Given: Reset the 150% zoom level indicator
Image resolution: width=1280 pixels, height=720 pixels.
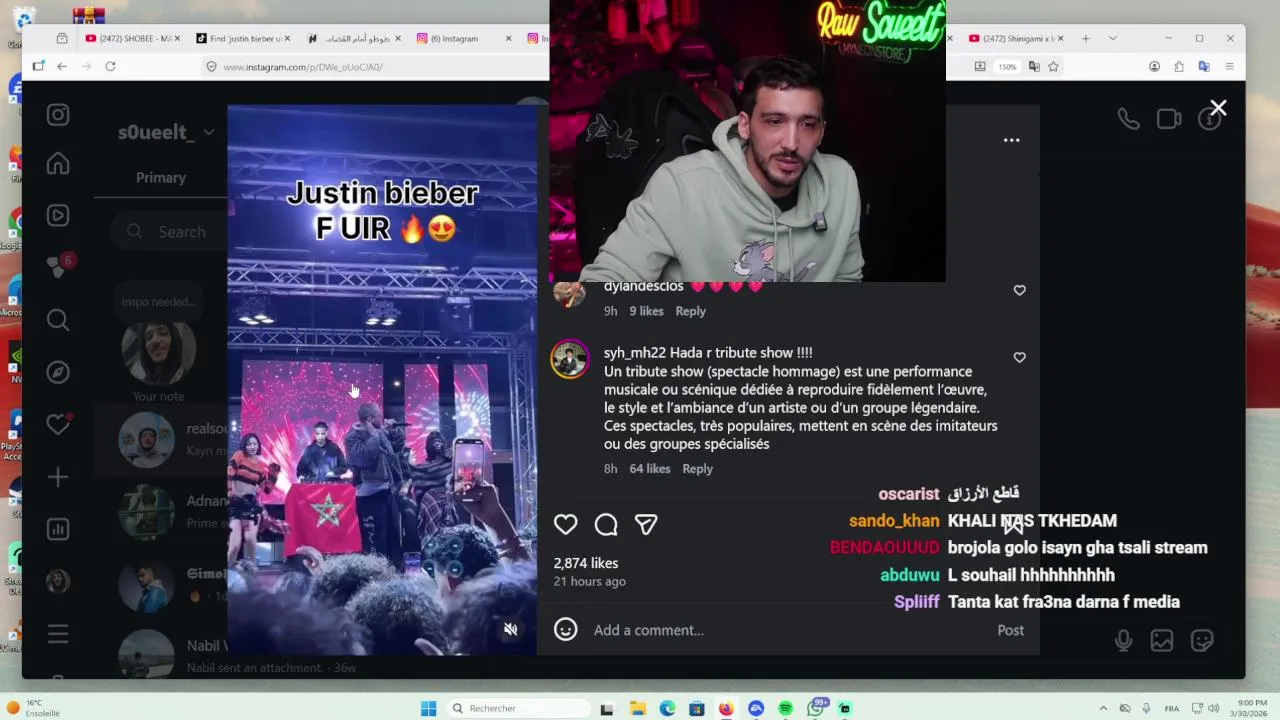Looking at the screenshot, I should pyautogui.click(x=1007, y=67).
